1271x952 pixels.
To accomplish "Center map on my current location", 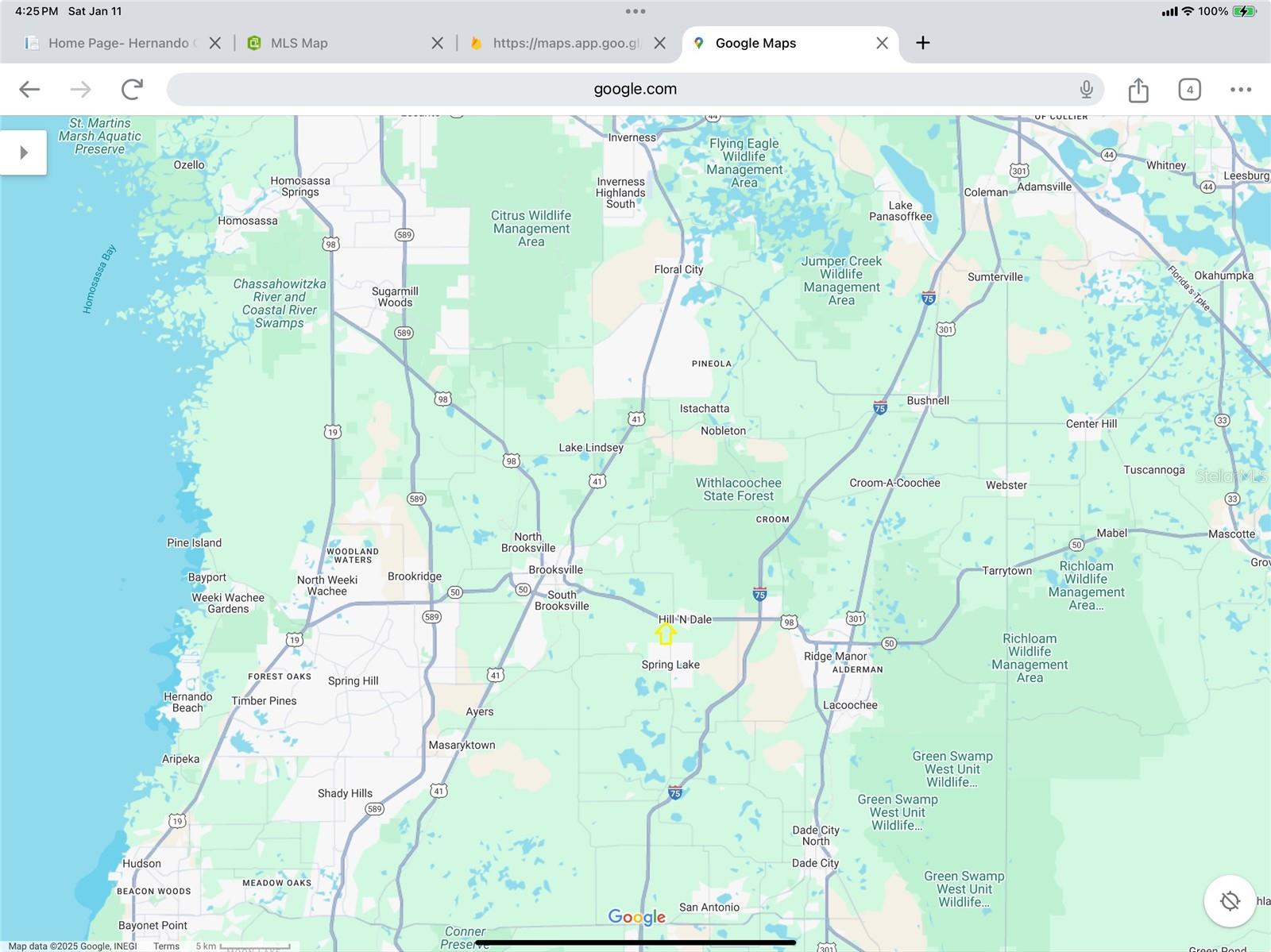I will 1229,900.
